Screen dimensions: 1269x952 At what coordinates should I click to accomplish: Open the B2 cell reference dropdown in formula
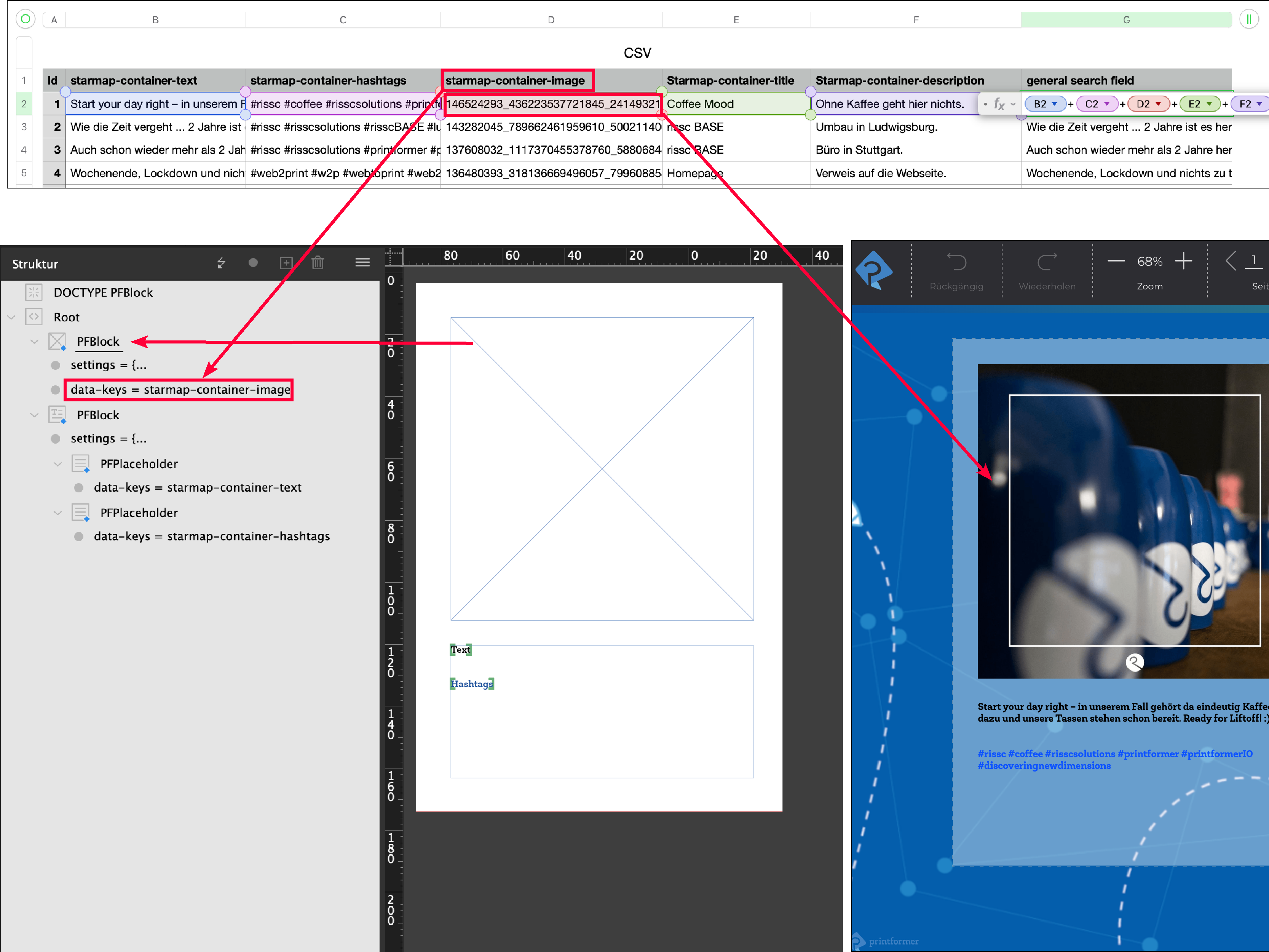tap(1054, 104)
